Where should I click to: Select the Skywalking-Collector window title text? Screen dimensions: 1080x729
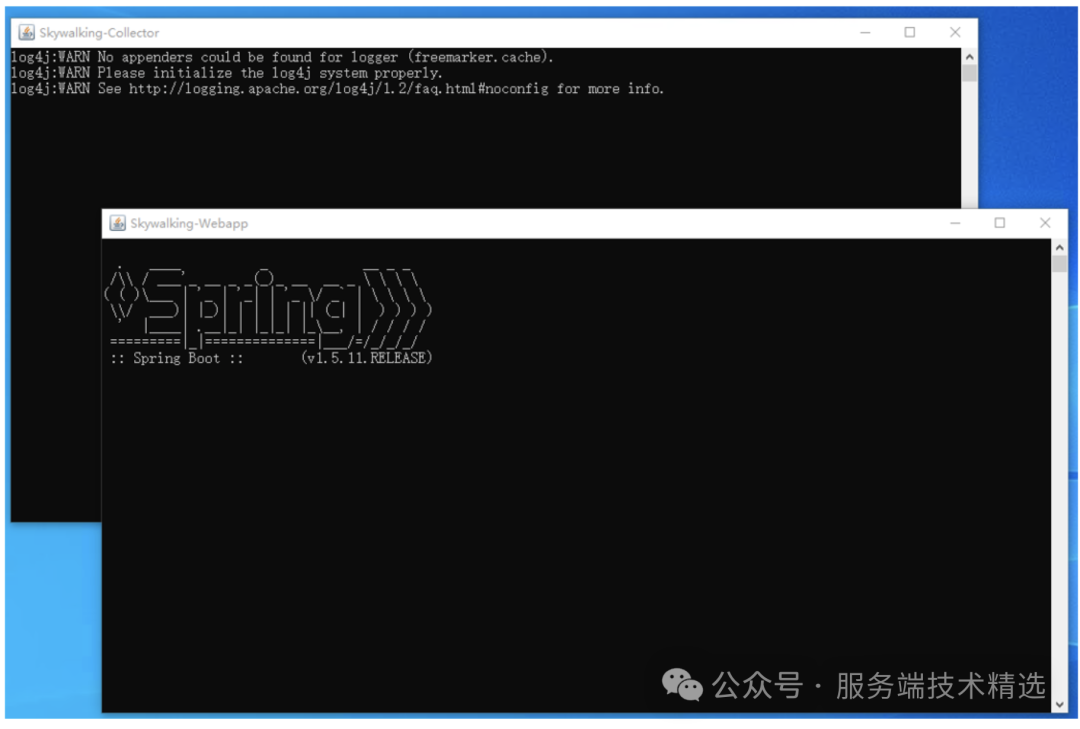99,32
